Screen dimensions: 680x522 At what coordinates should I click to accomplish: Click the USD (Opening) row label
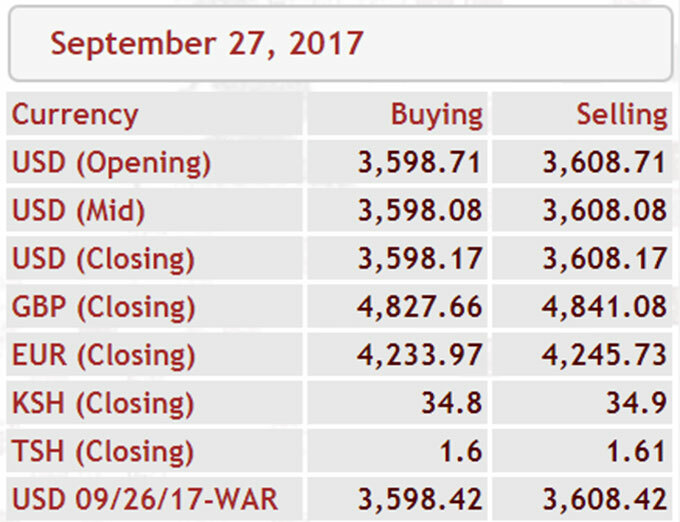click(111, 163)
